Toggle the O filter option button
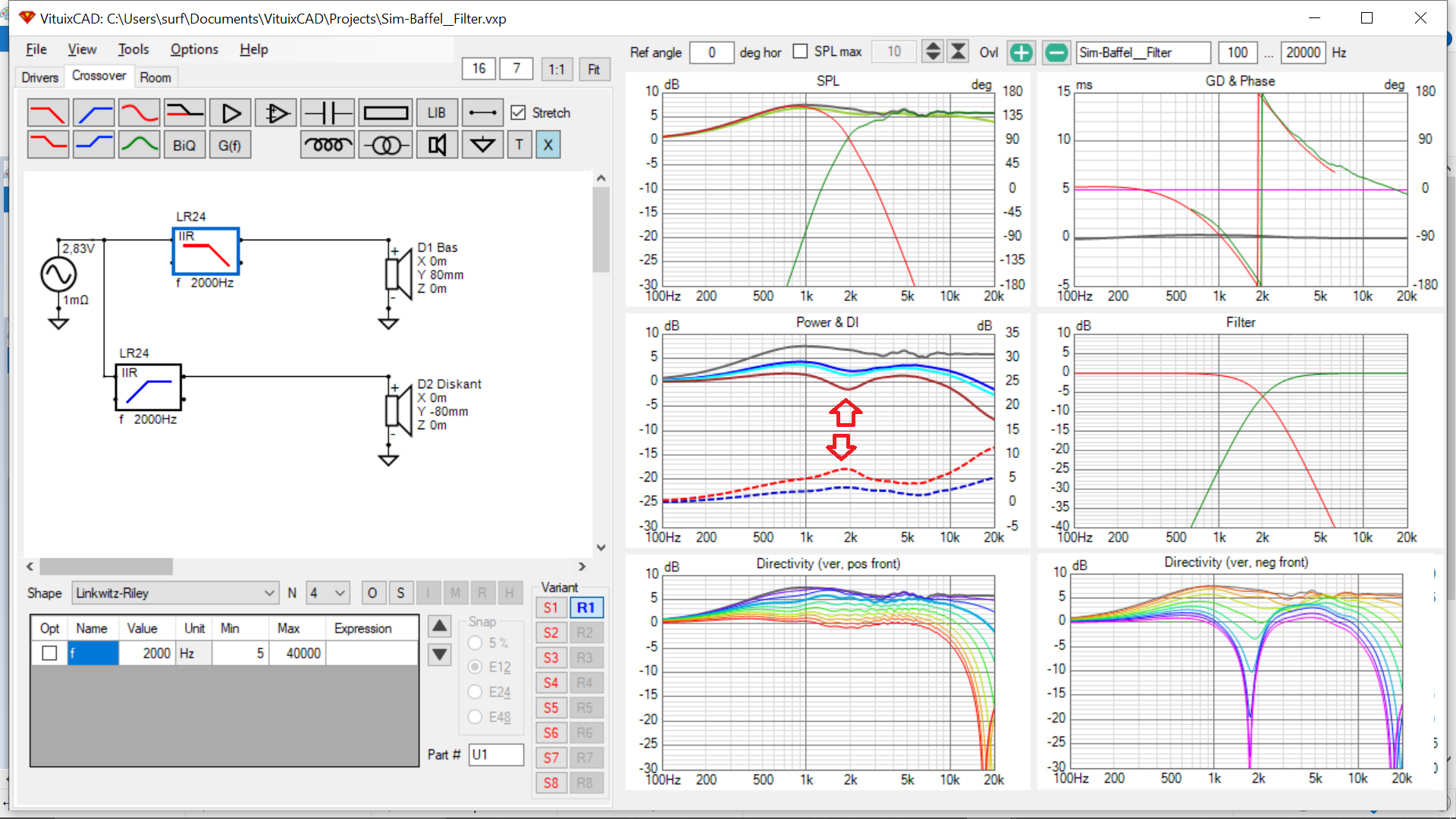This screenshot has width=1456, height=819. [x=372, y=593]
